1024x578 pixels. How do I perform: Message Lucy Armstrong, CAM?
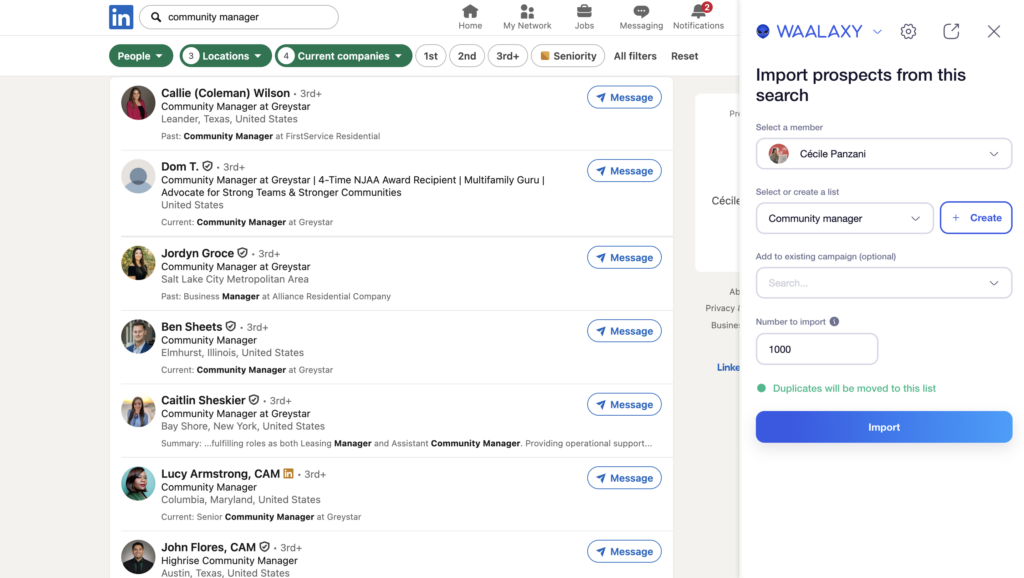(x=624, y=478)
